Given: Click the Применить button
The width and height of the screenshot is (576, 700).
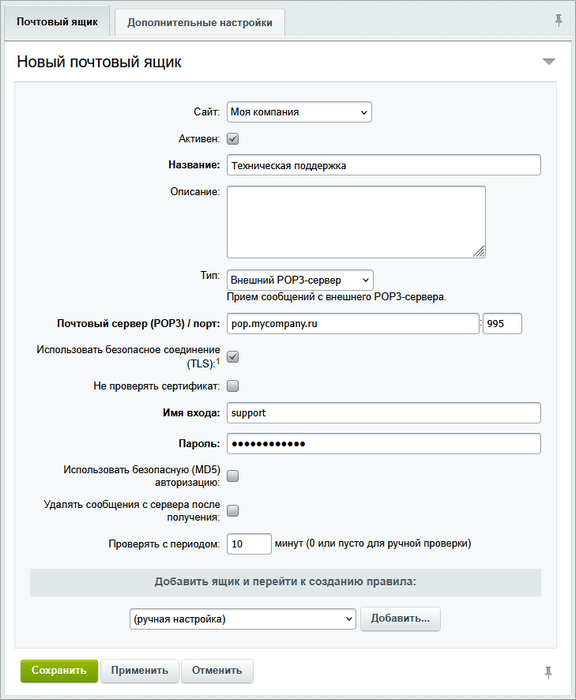Looking at the screenshot, I should click(x=139, y=671).
